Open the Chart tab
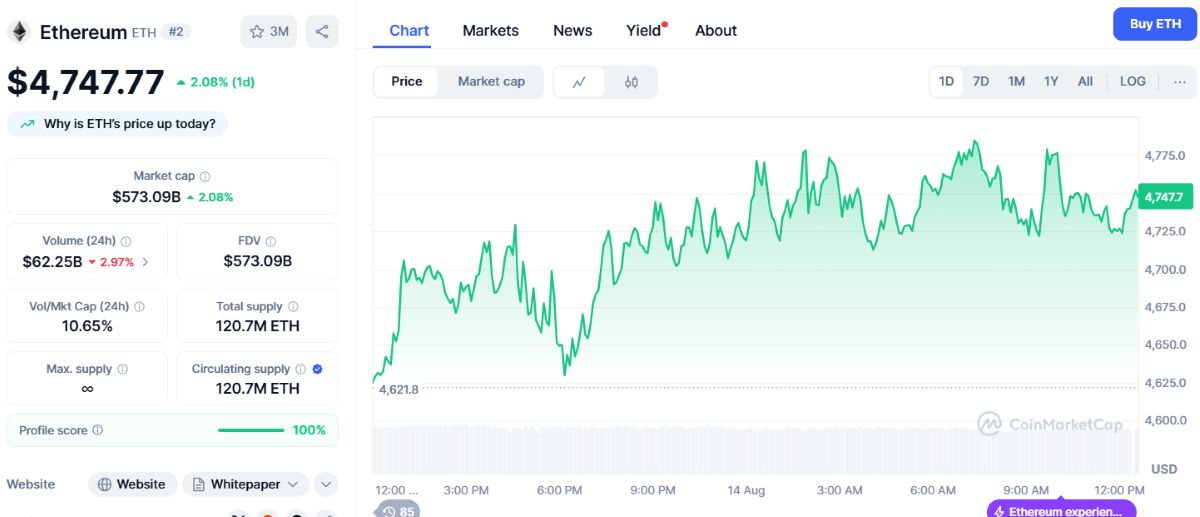 click(x=409, y=31)
